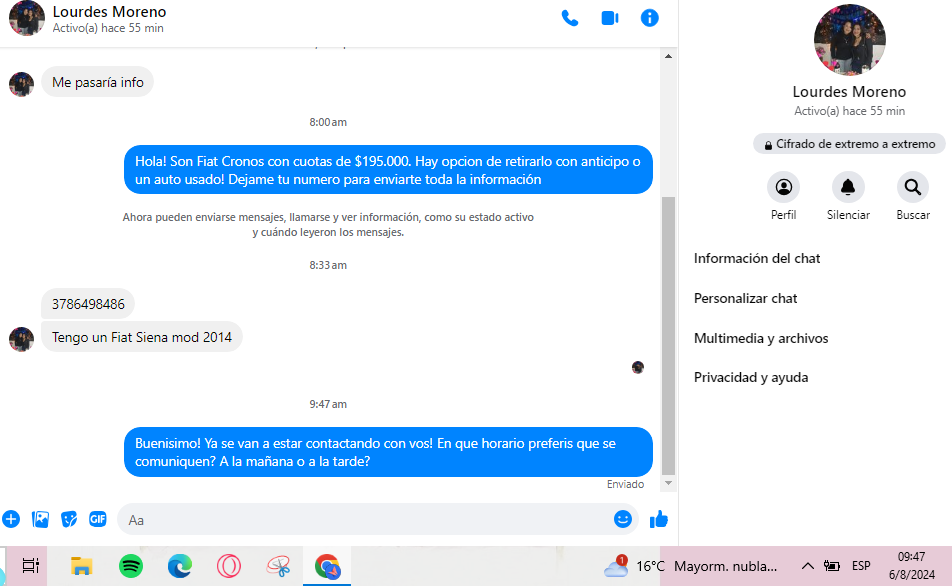Open the emoji picker in message box

tap(623, 519)
